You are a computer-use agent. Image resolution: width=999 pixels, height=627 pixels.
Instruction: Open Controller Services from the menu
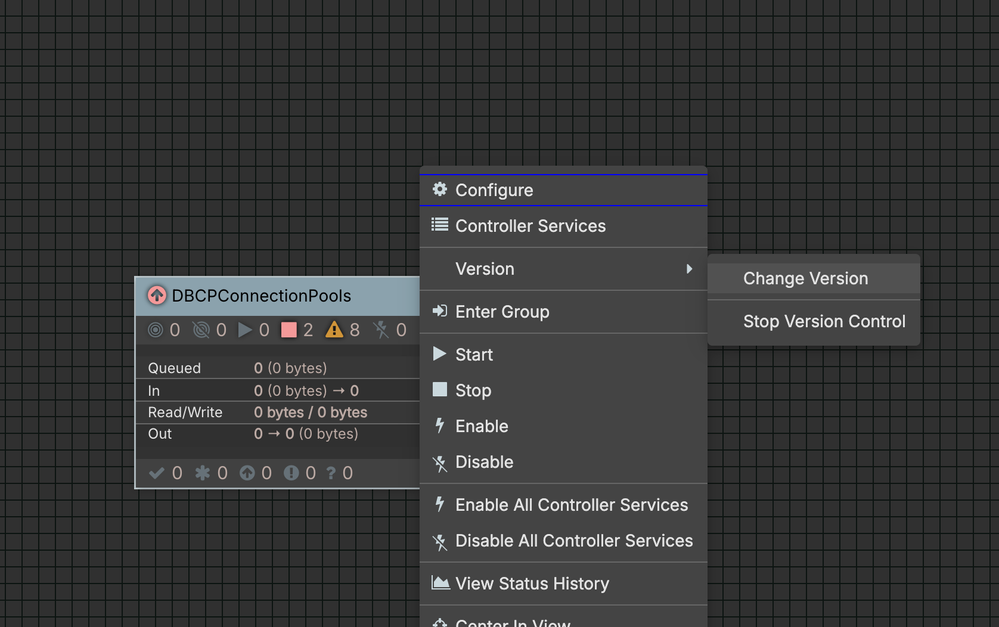pos(563,226)
